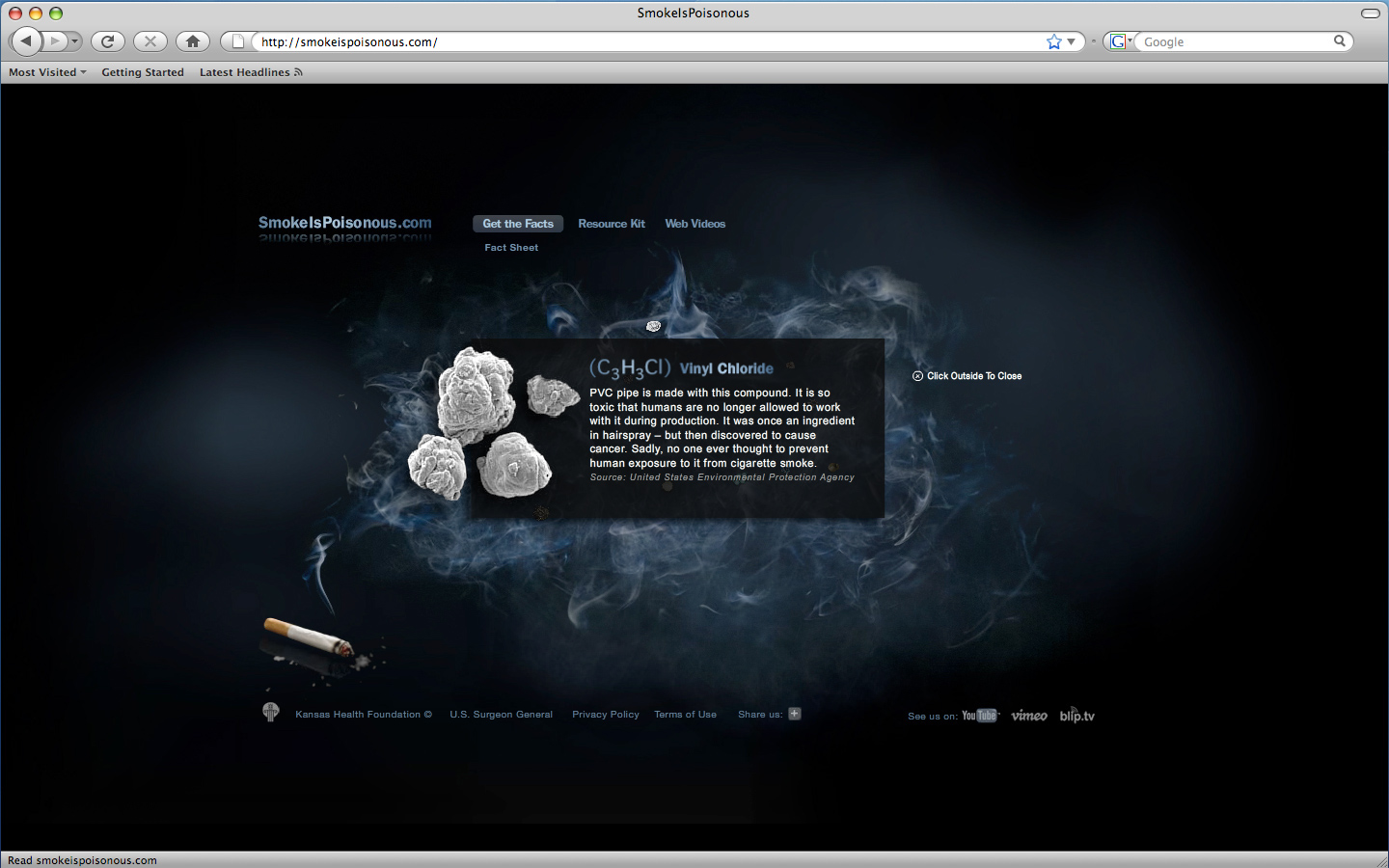Click the vinyl chloride particle image

(492, 422)
